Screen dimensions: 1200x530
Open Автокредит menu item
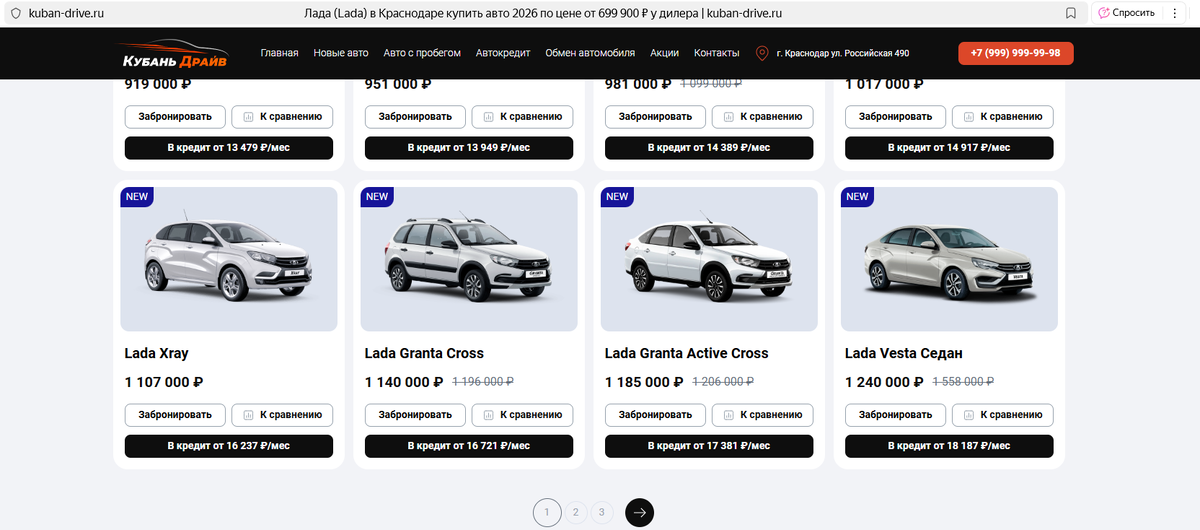(503, 53)
